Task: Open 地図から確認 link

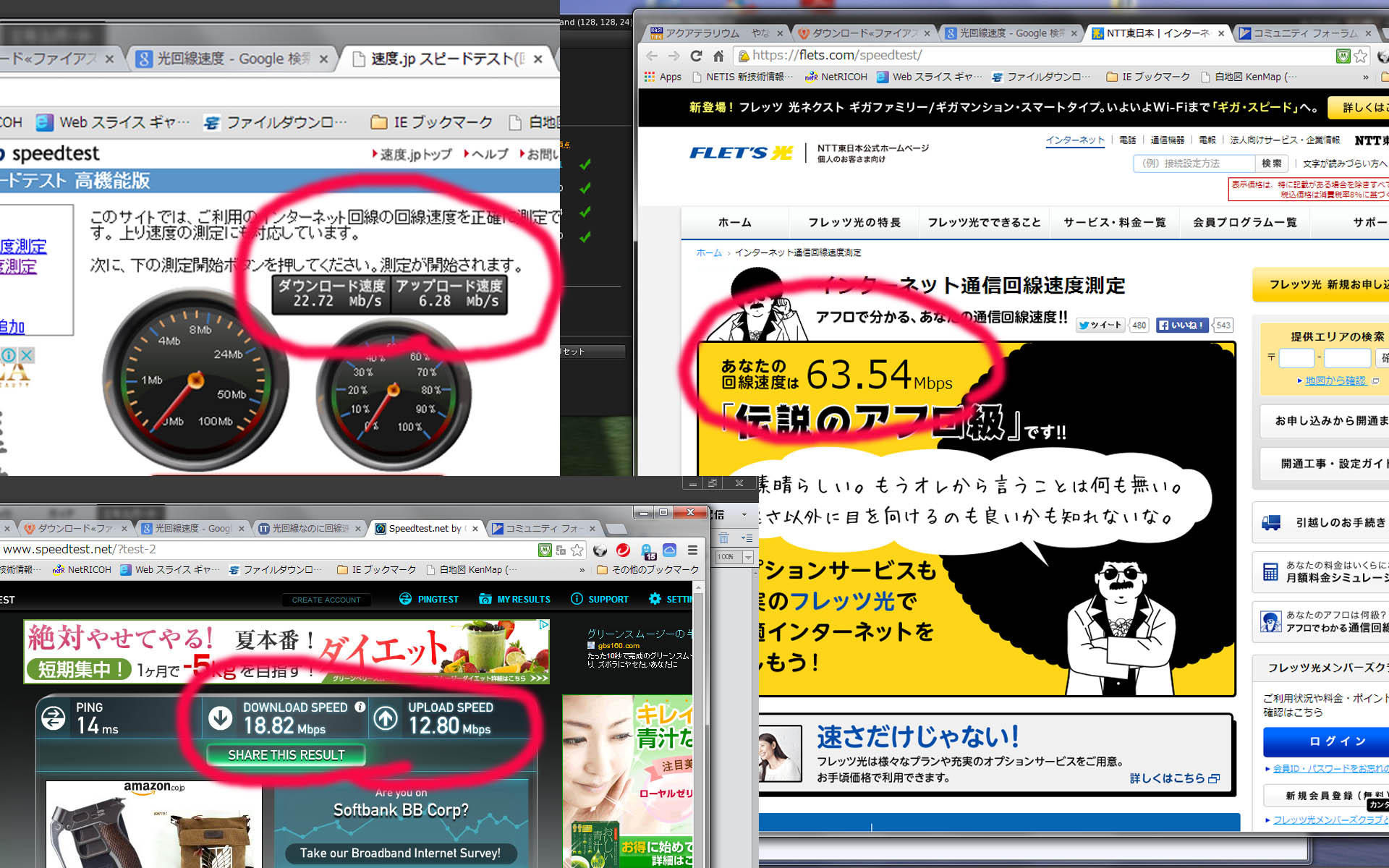Action: [x=1335, y=380]
